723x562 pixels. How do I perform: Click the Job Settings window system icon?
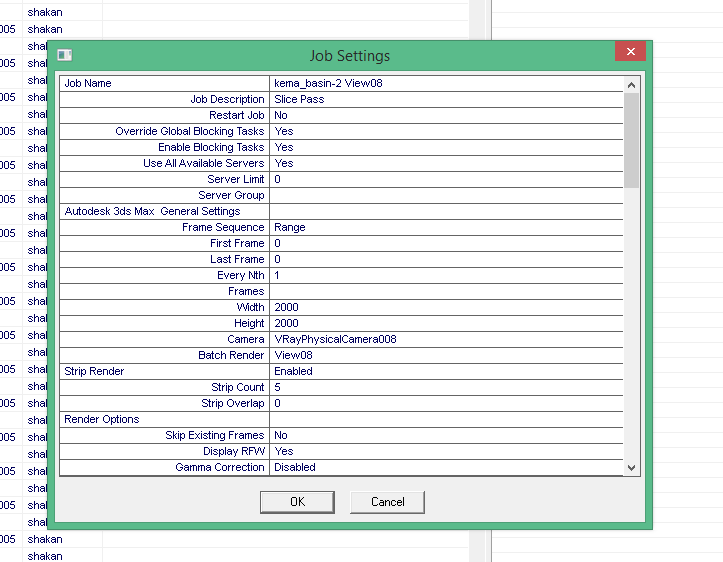pyautogui.click(x=65, y=55)
